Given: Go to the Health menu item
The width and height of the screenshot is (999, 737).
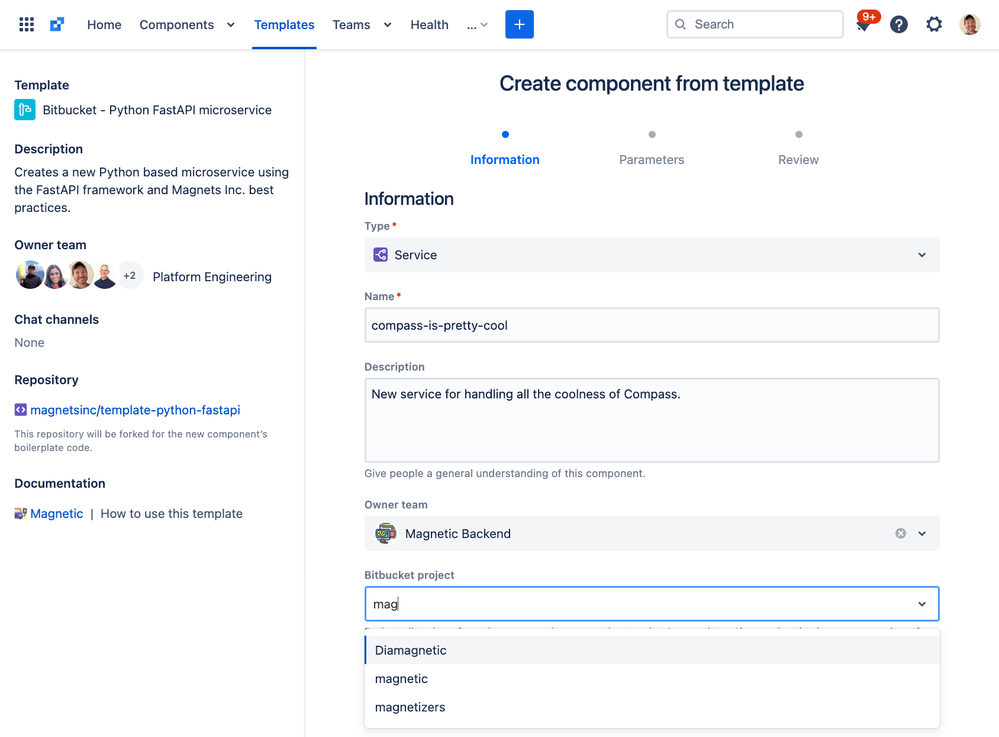Looking at the screenshot, I should click(x=429, y=25).
